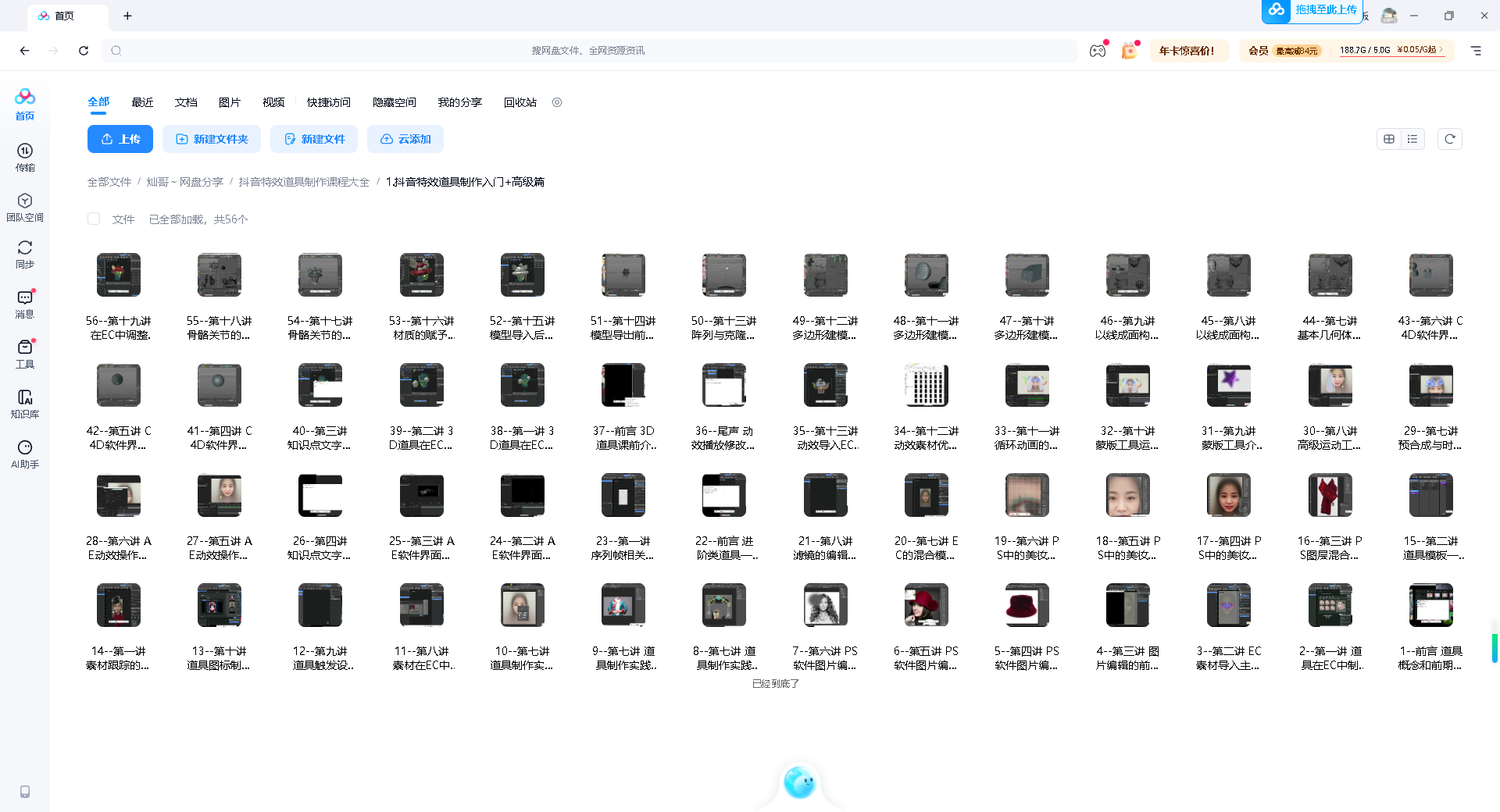Open the 知识库 knowledge base icon
1500x812 pixels.
click(25, 404)
